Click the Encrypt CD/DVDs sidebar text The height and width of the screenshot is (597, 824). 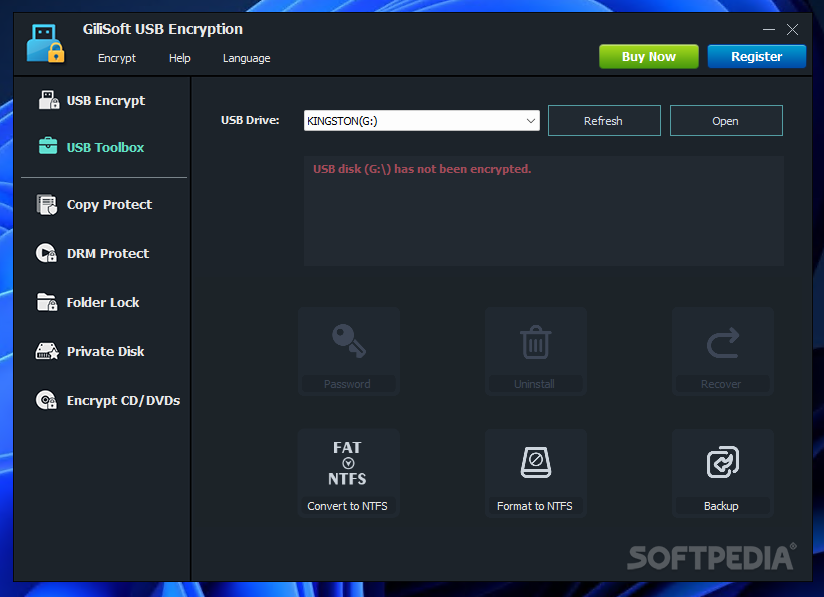[x=123, y=400]
